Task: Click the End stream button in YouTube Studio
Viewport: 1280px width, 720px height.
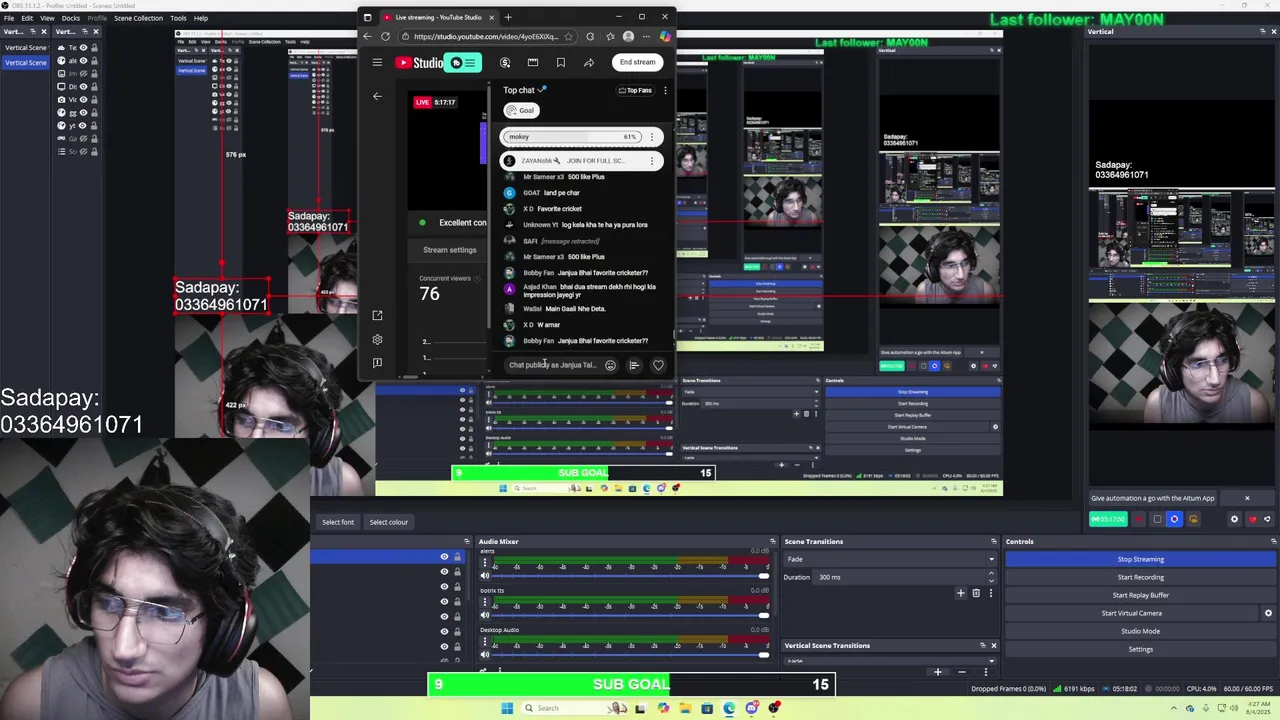Action: 637,62
